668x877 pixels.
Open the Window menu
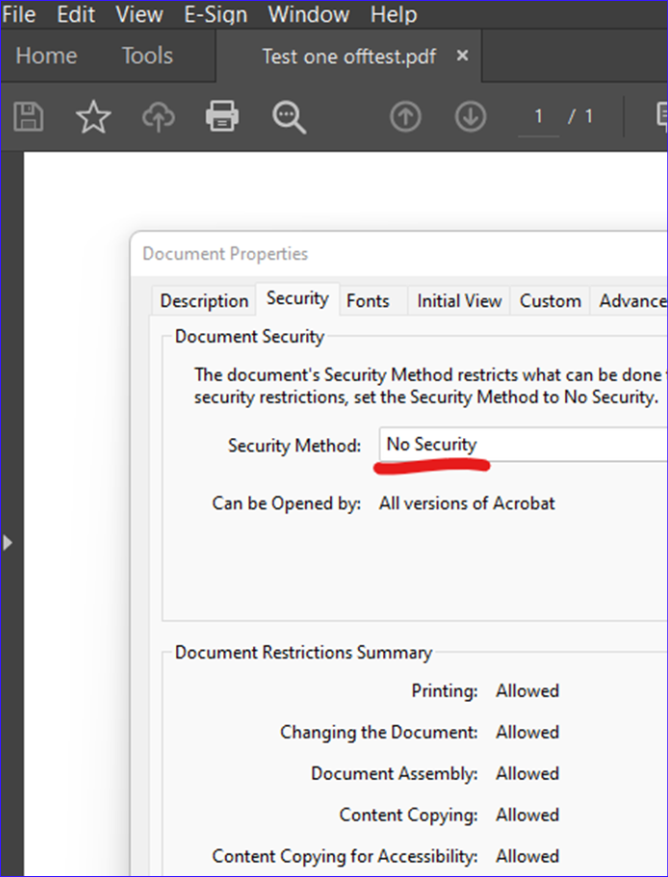point(309,14)
